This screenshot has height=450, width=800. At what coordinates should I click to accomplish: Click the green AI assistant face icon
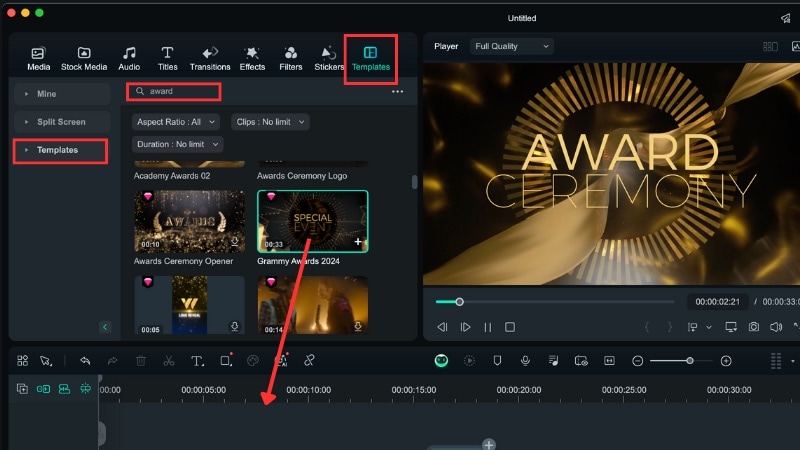(x=441, y=361)
